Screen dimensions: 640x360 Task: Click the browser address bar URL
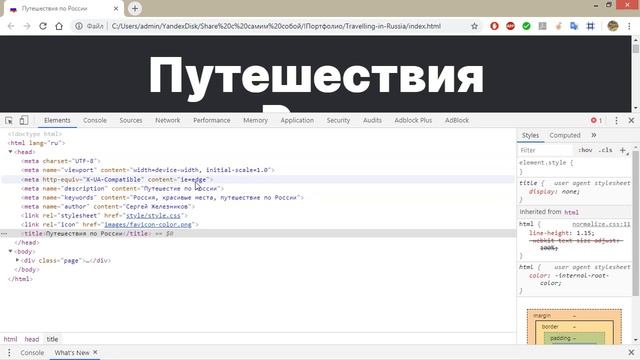(x=276, y=26)
